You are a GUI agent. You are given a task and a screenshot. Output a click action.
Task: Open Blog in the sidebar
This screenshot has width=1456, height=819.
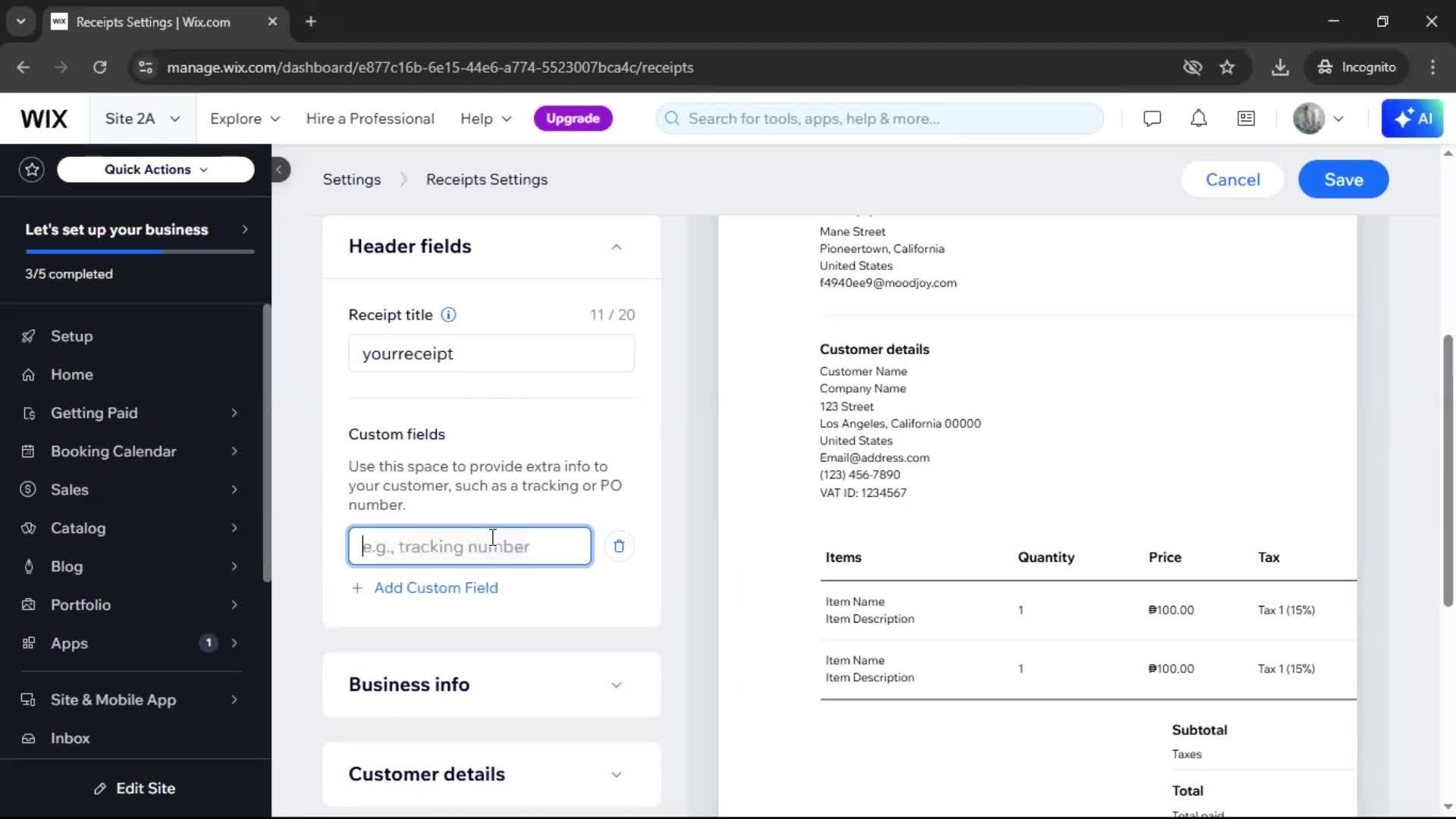click(x=67, y=566)
